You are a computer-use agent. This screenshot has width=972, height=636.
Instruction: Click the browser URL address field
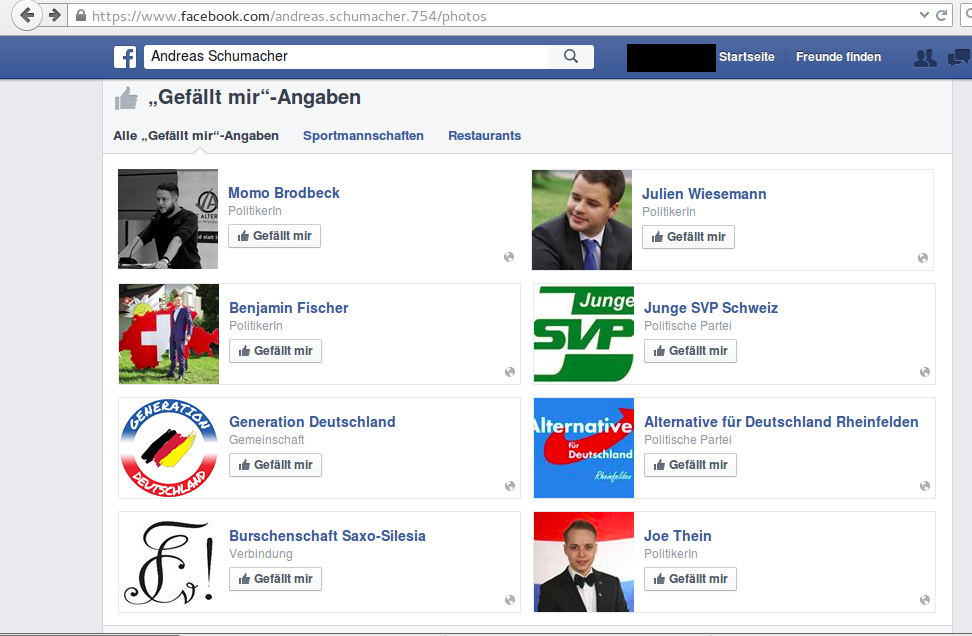[x=496, y=15]
